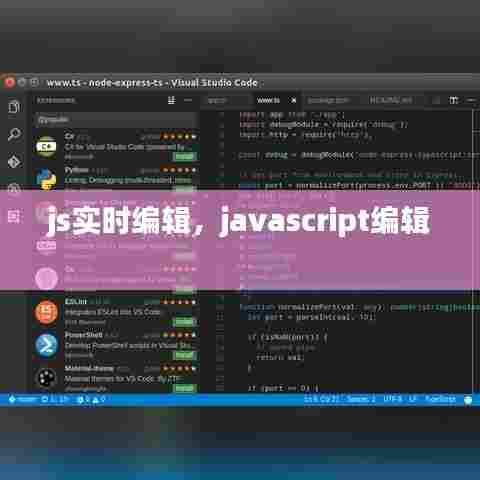This screenshot has width=480, height=480.
Task: Click the normalizePort function line in editor
Action: [360, 307]
